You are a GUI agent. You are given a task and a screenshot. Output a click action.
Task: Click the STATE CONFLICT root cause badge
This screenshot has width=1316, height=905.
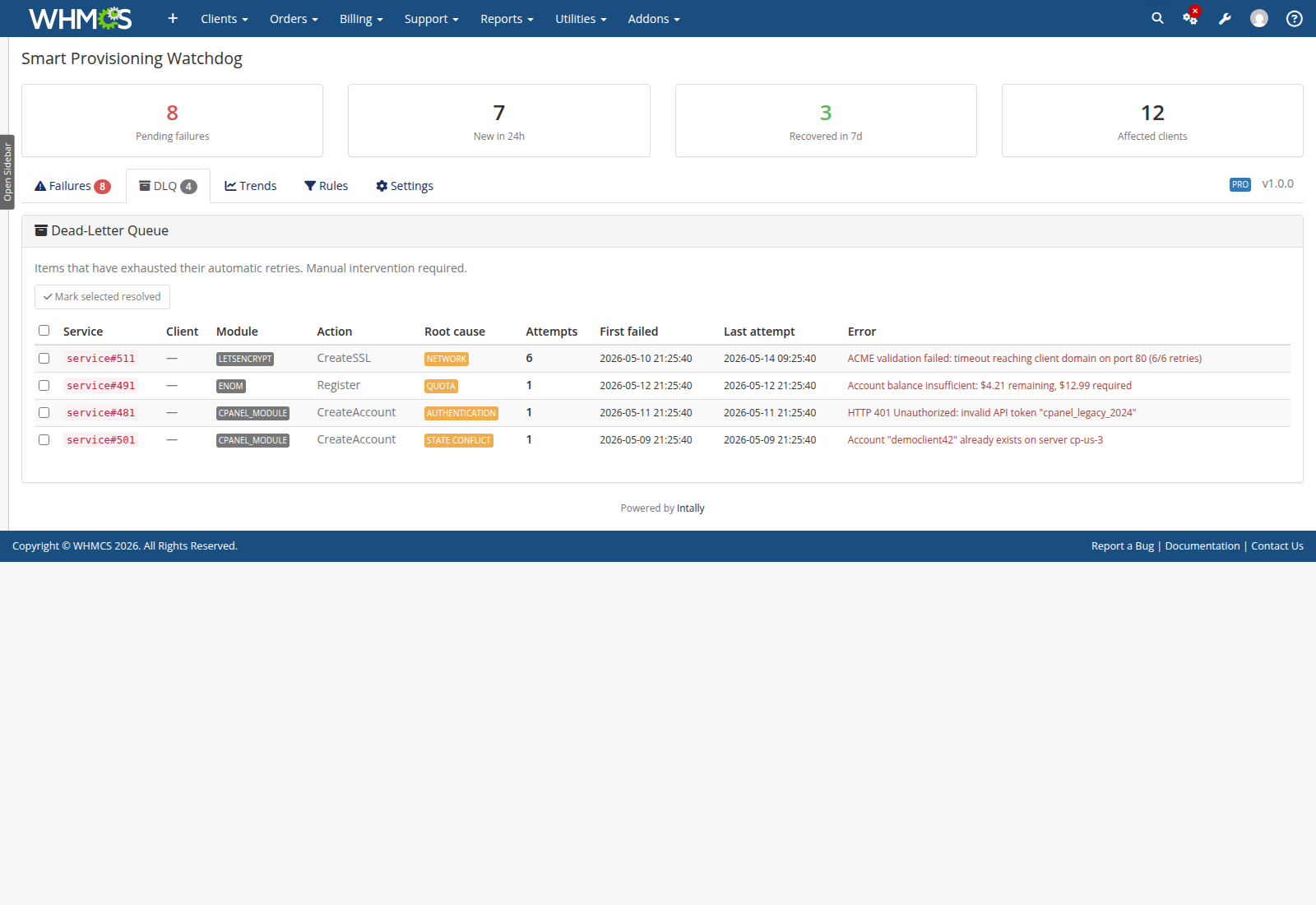click(459, 440)
